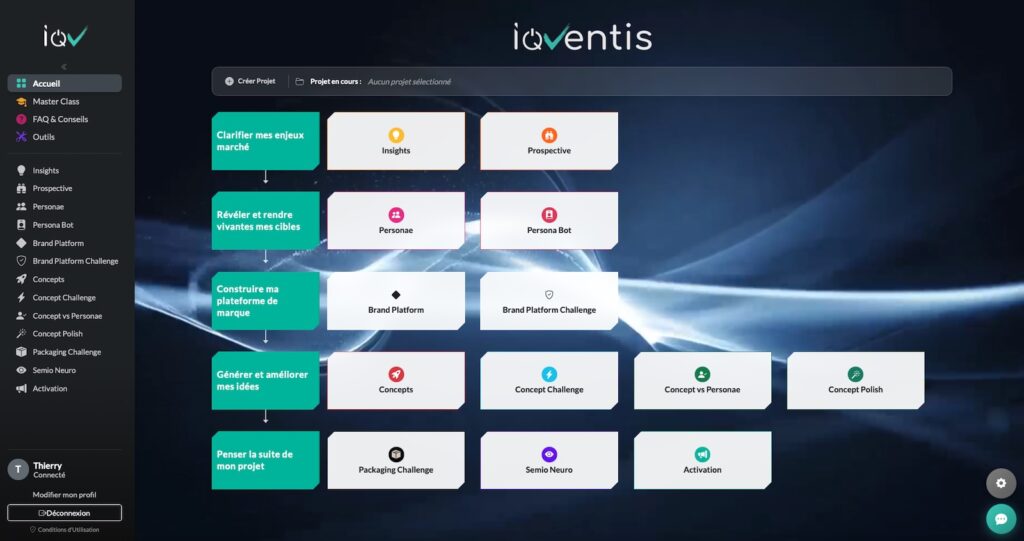Click the lightbulb icon on Insights card

[396, 135]
